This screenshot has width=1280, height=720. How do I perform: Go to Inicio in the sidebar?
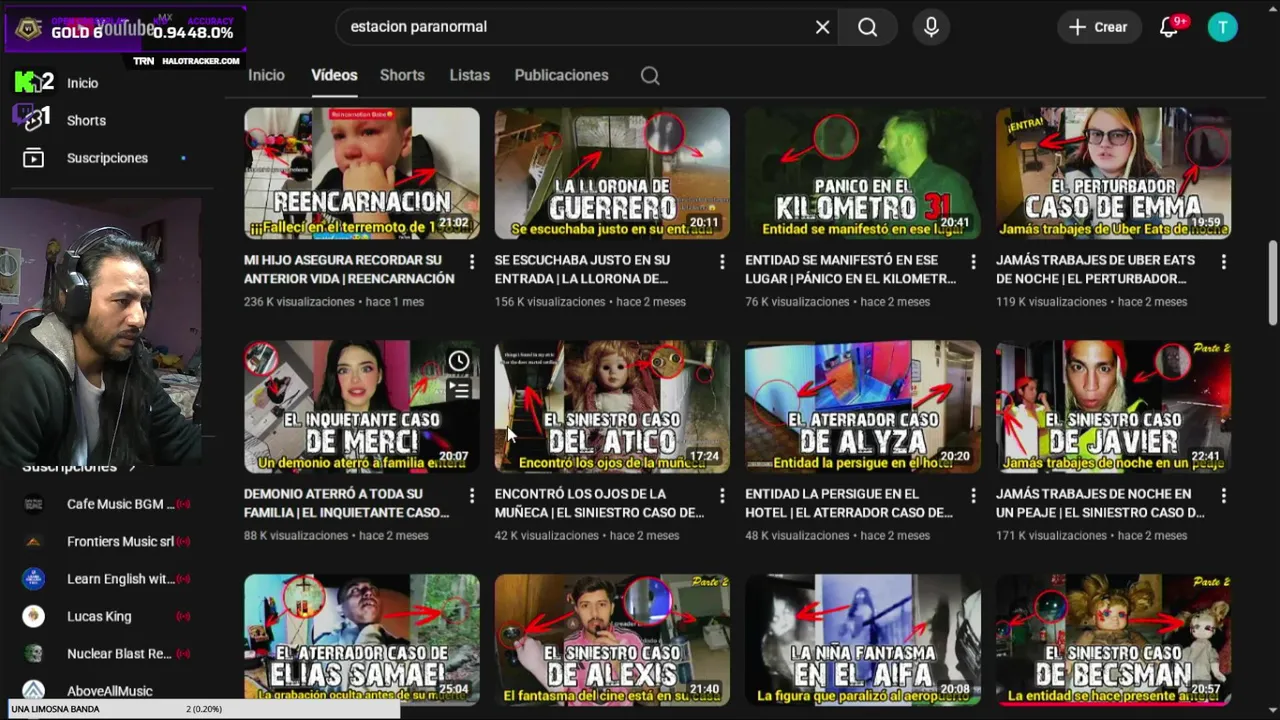[x=82, y=83]
